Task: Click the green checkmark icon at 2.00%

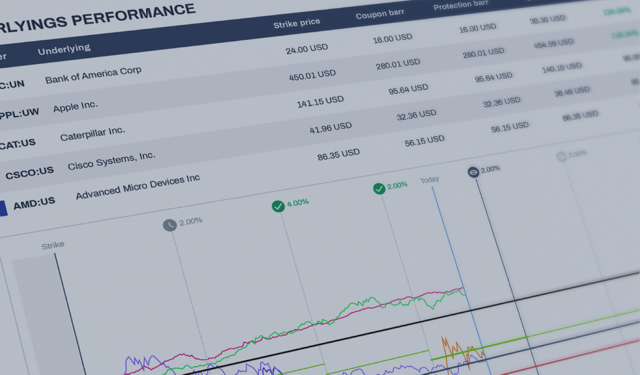Action: tap(379, 189)
